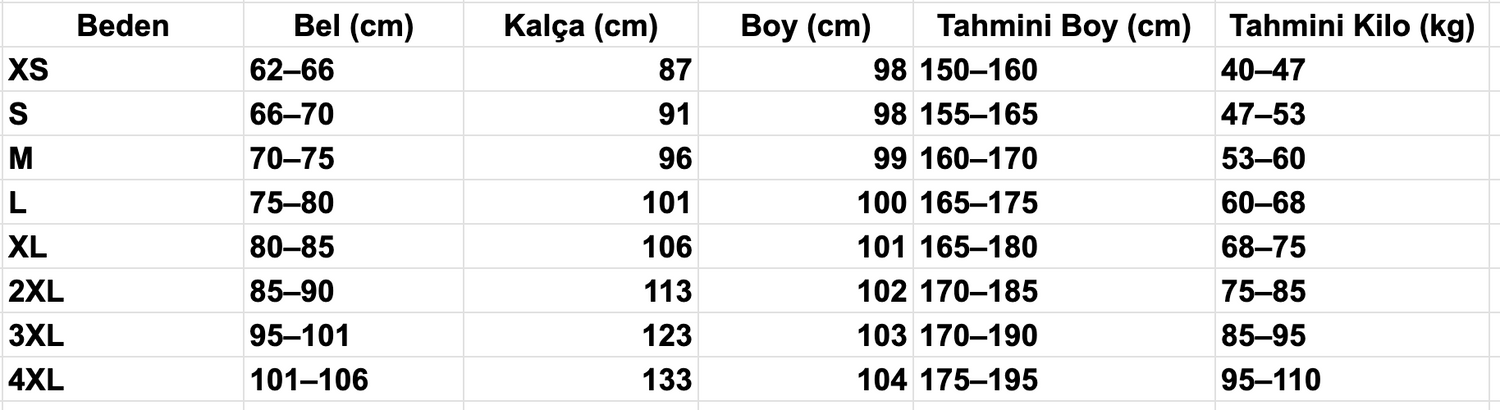Select the length cell showing 104

point(806,380)
